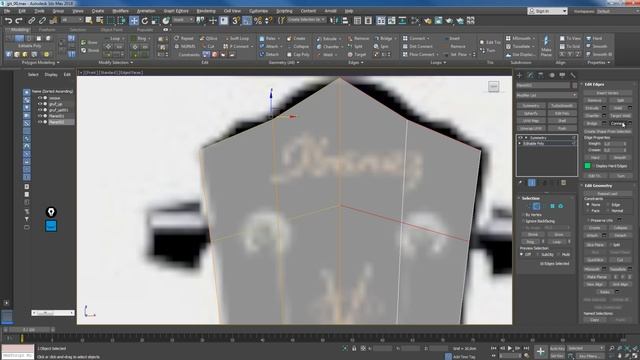Screen dimensions: 640x360
Task: Open the Utilities wrench tab
Action: (573, 75)
